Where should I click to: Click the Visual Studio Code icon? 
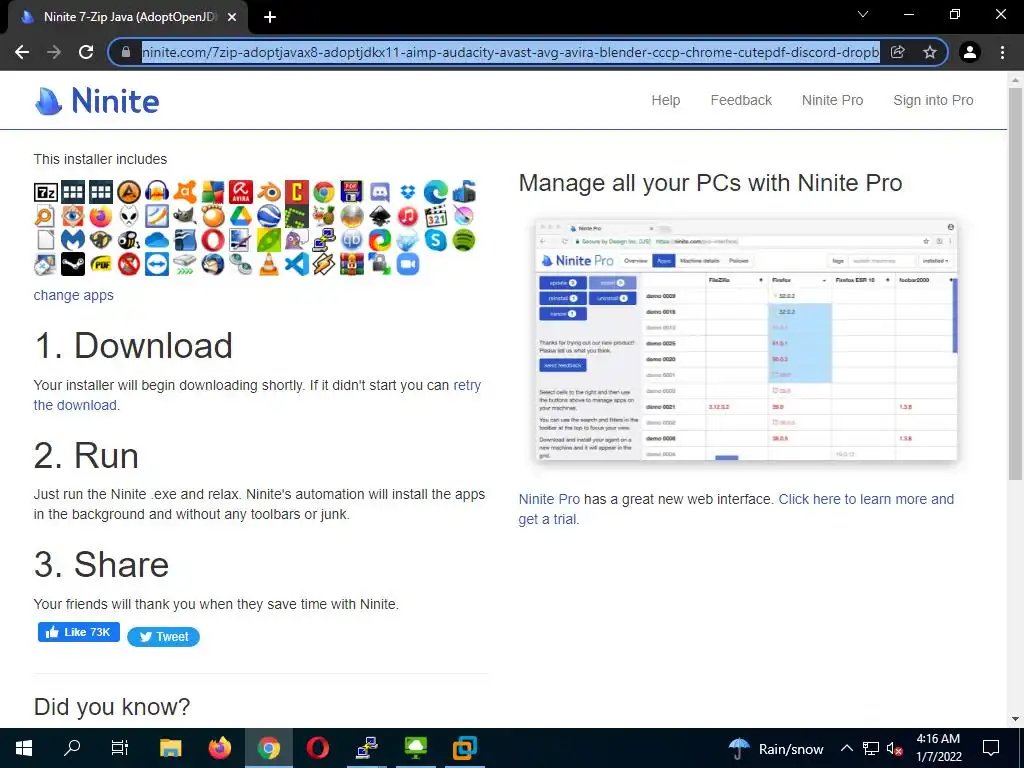(x=296, y=264)
